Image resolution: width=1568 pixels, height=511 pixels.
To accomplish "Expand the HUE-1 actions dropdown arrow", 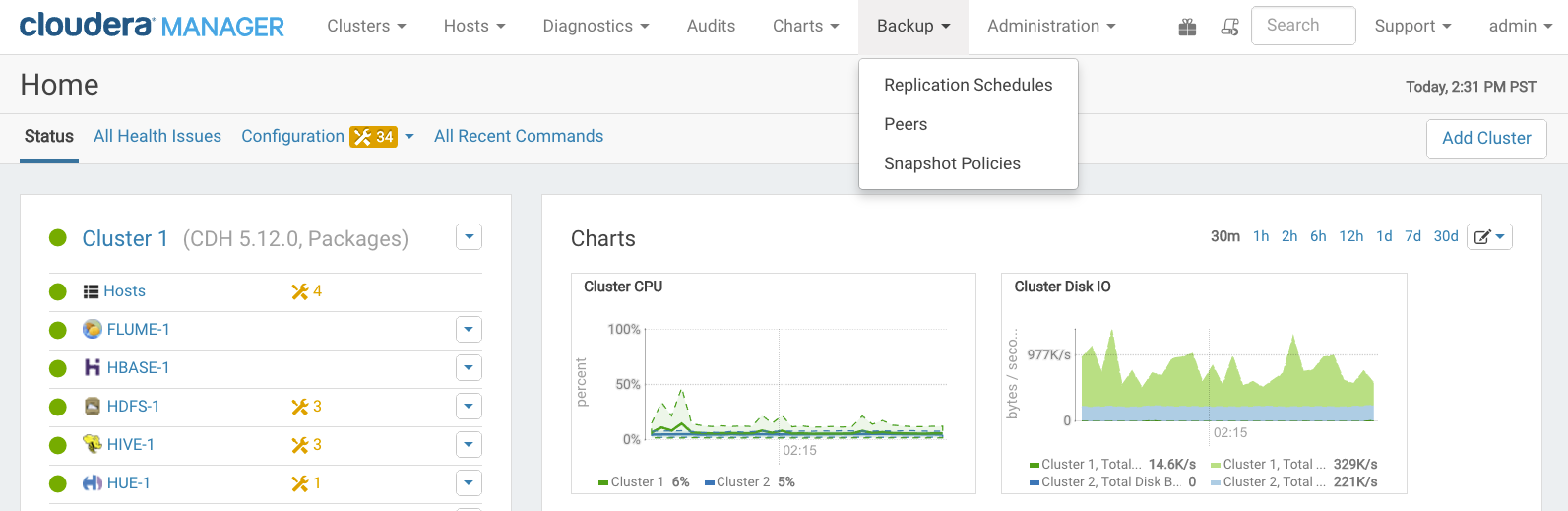I will (x=469, y=483).
